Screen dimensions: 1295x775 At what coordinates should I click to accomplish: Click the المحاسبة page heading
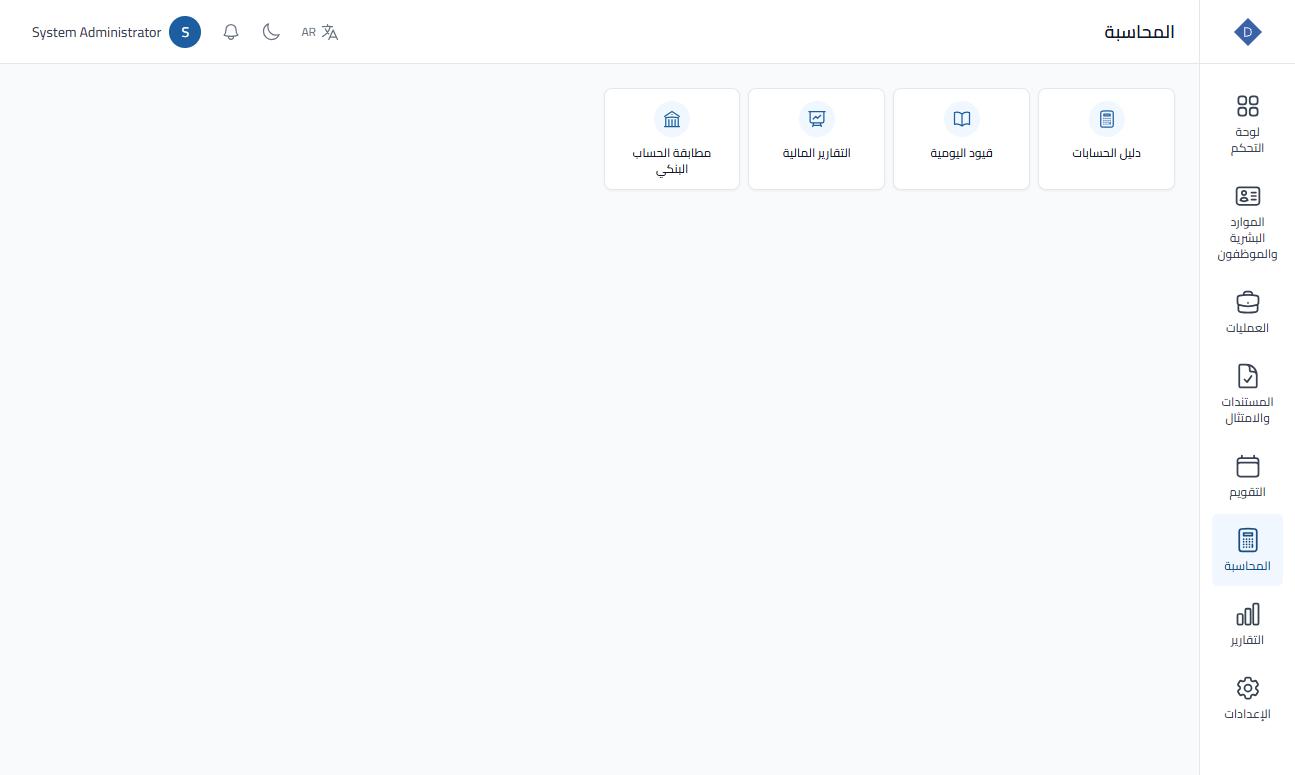(1139, 32)
